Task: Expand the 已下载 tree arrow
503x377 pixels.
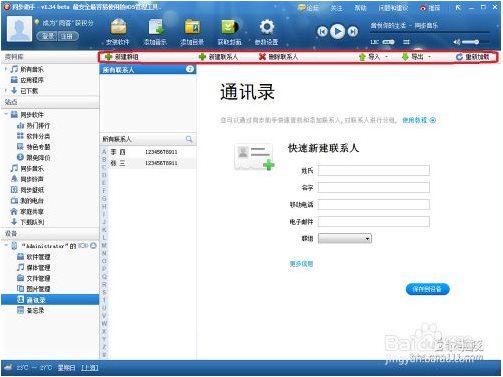Action: pyautogui.click(x=6, y=90)
